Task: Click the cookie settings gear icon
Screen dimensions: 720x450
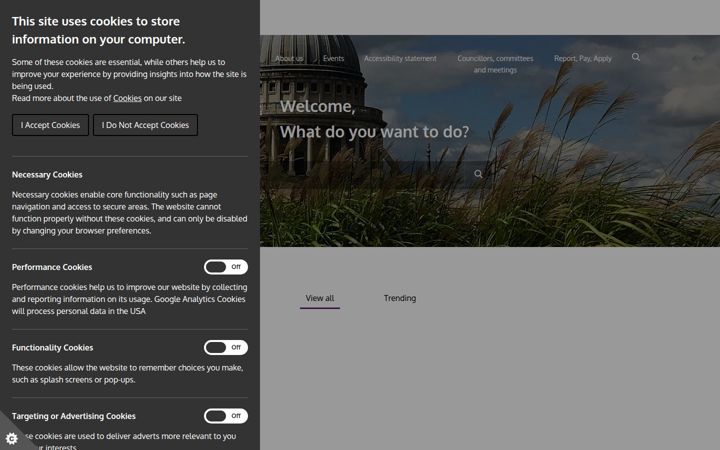Action: coord(11,439)
